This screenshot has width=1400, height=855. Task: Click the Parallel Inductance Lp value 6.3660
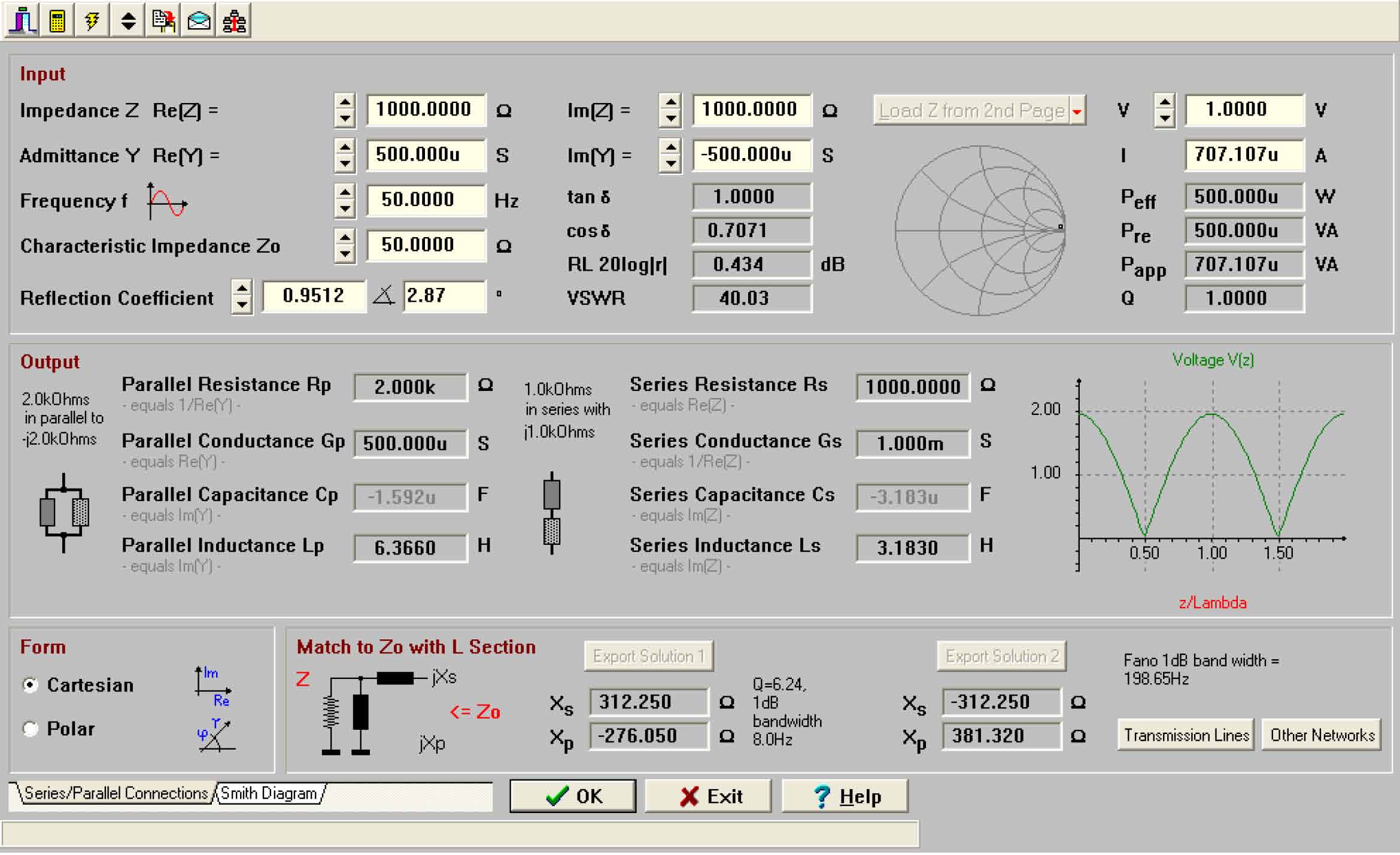pyautogui.click(x=411, y=548)
